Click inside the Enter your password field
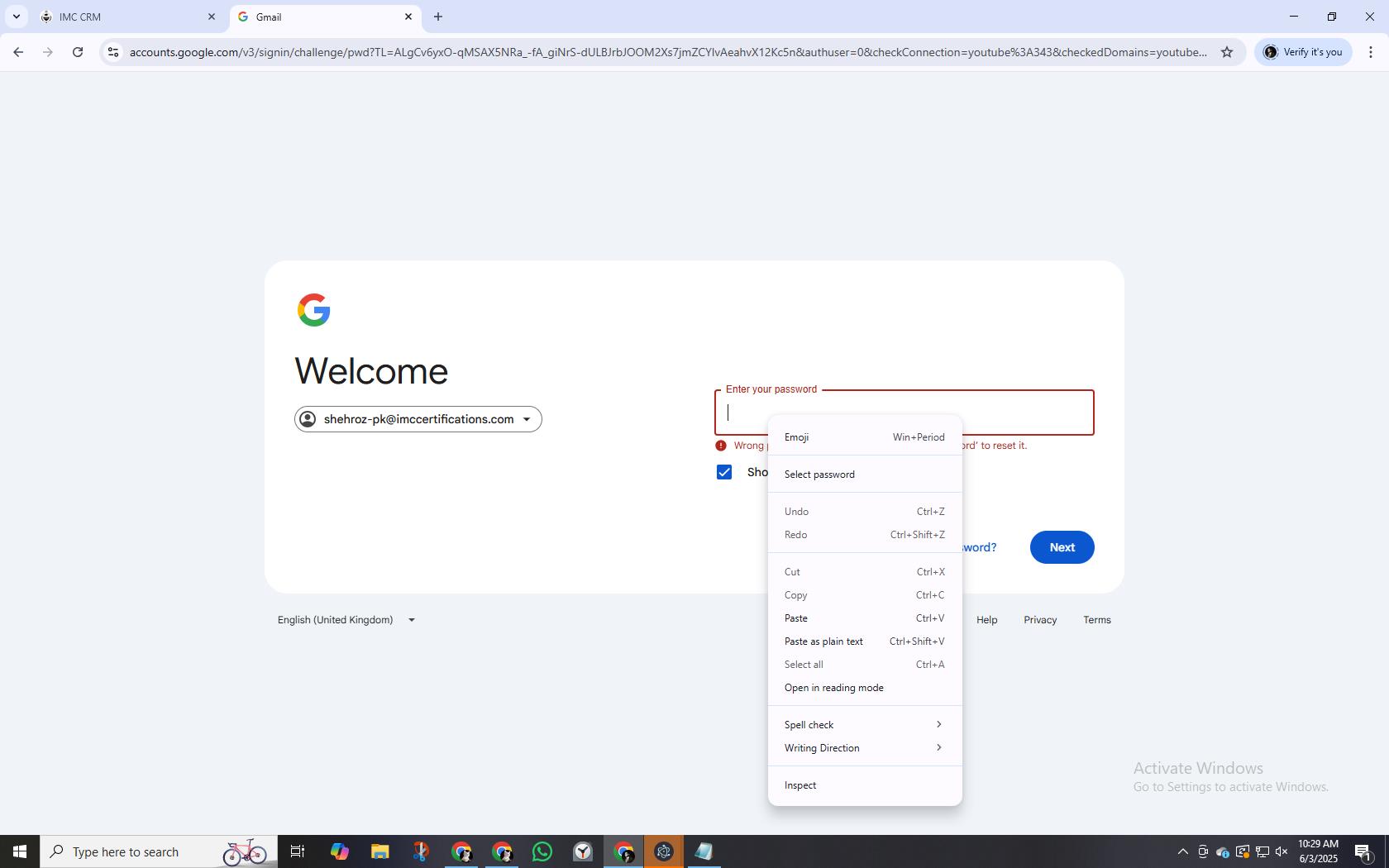 click(905, 413)
